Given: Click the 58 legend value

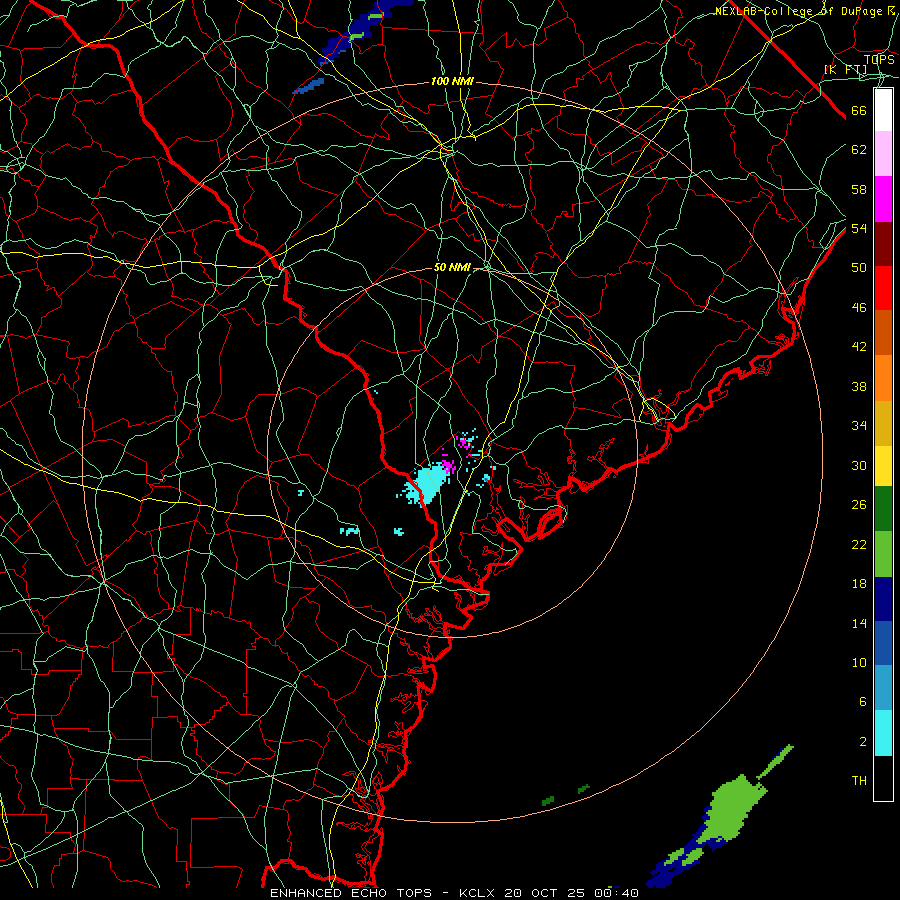Looking at the screenshot, I should pyautogui.click(x=859, y=189).
